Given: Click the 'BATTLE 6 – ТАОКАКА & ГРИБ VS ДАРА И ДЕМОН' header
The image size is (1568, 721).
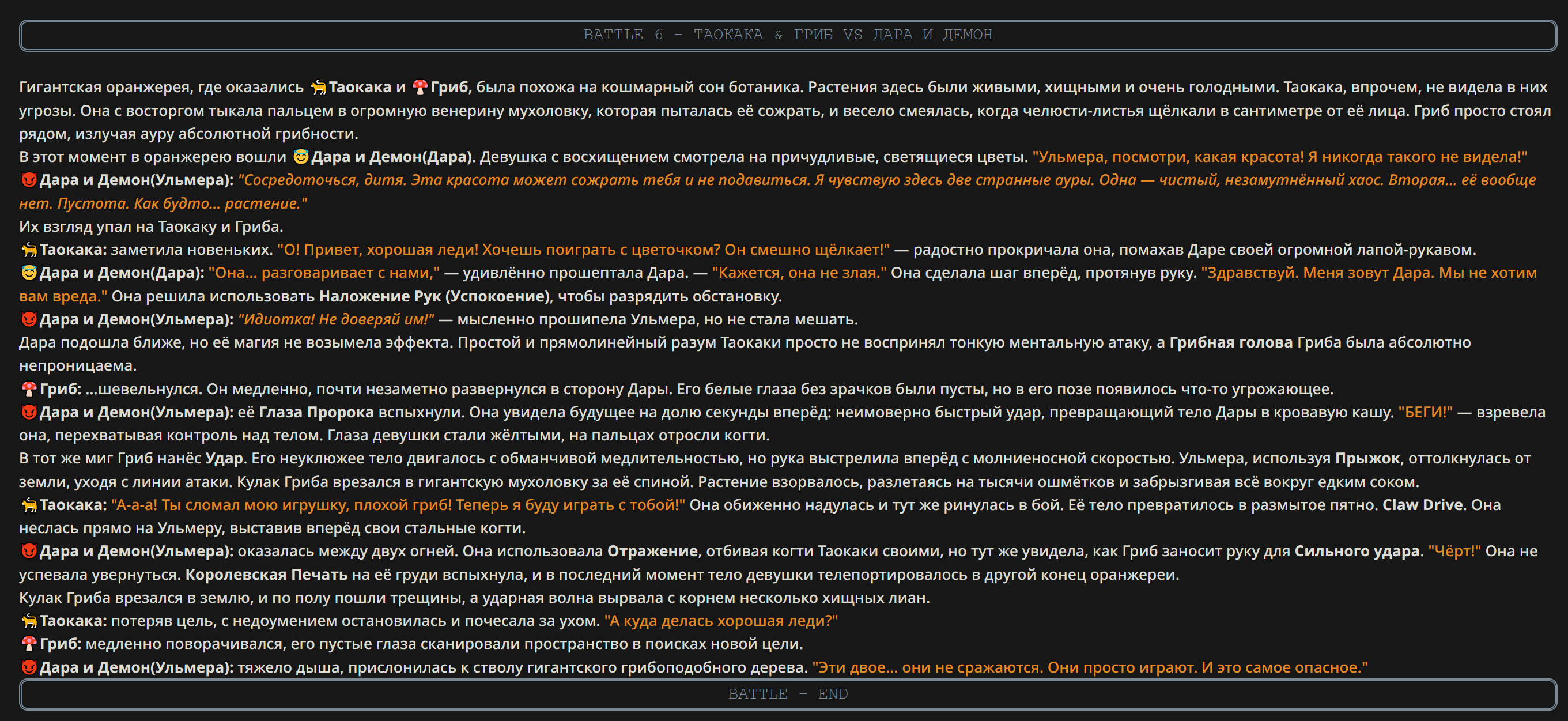Looking at the screenshot, I should [788, 35].
